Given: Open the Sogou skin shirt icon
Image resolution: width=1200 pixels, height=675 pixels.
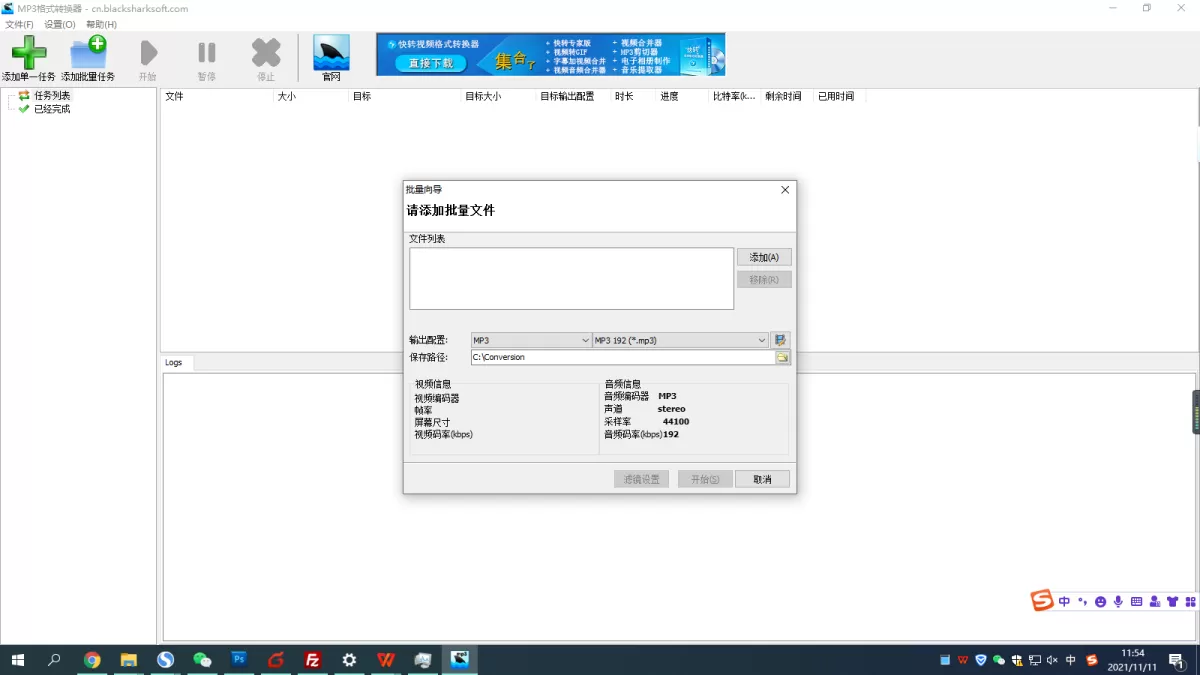Looking at the screenshot, I should click(x=1172, y=602).
